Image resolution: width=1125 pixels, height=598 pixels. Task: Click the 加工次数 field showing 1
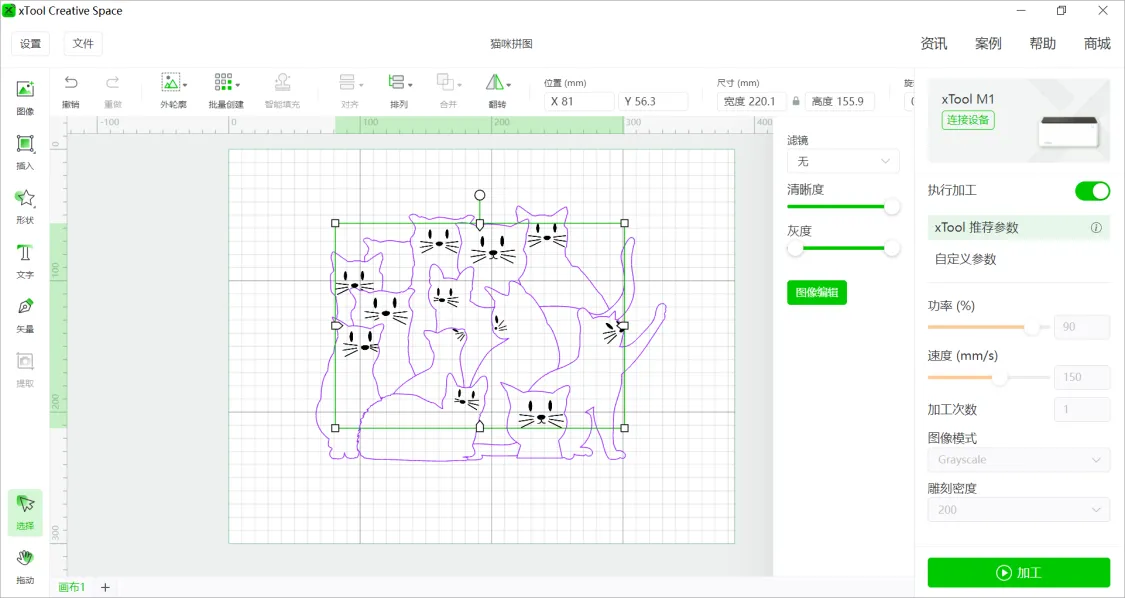[1082, 409]
